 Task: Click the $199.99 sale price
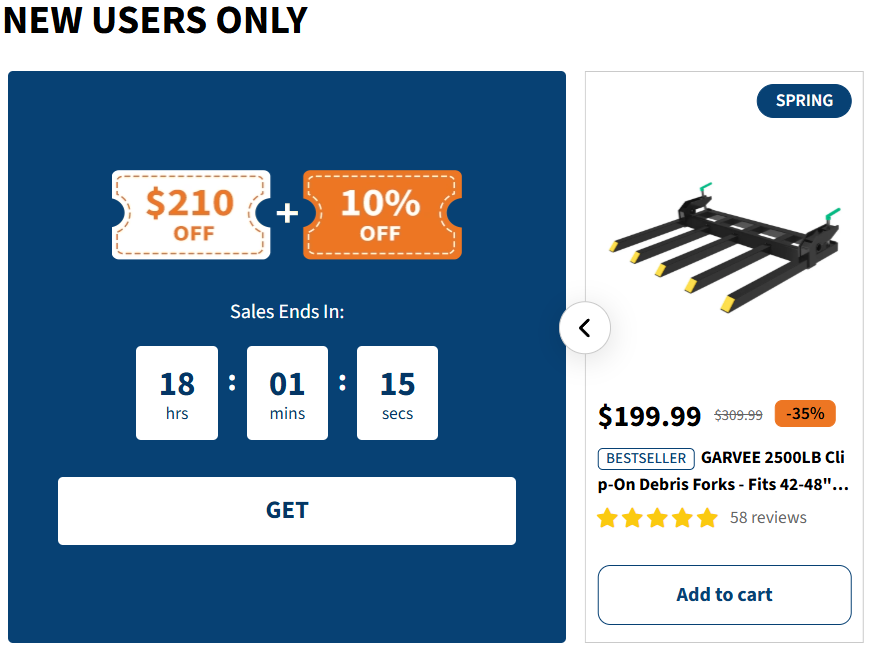click(x=649, y=415)
